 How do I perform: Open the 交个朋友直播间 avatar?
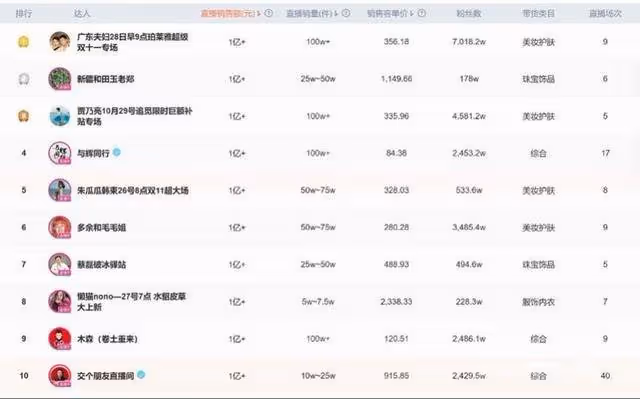pos(60,376)
